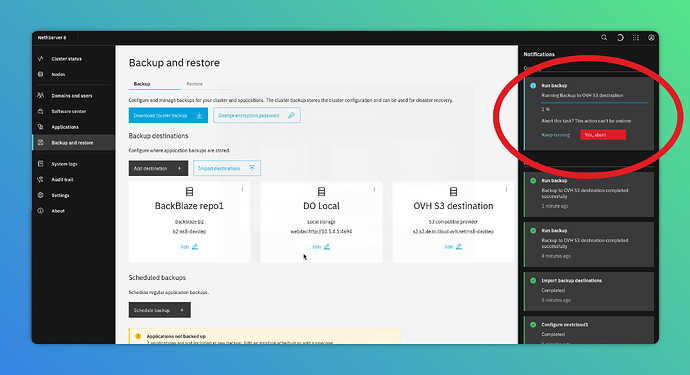Click the Add destination button
This screenshot has width=690, height=375.
point(158,168)
